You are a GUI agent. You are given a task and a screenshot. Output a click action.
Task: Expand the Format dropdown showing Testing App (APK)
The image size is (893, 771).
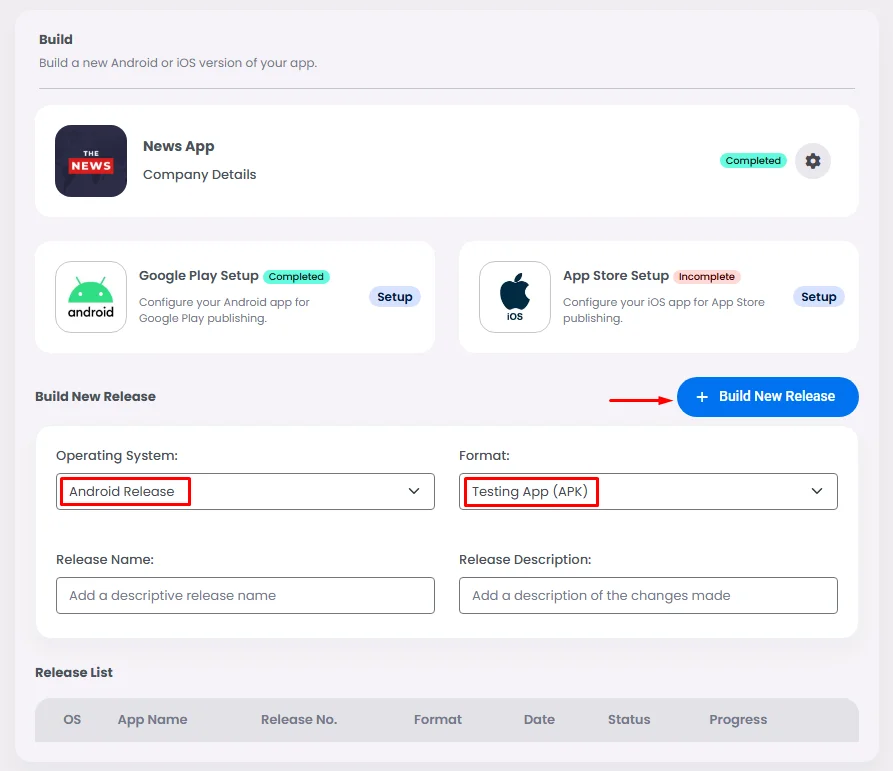click(648, 492)
